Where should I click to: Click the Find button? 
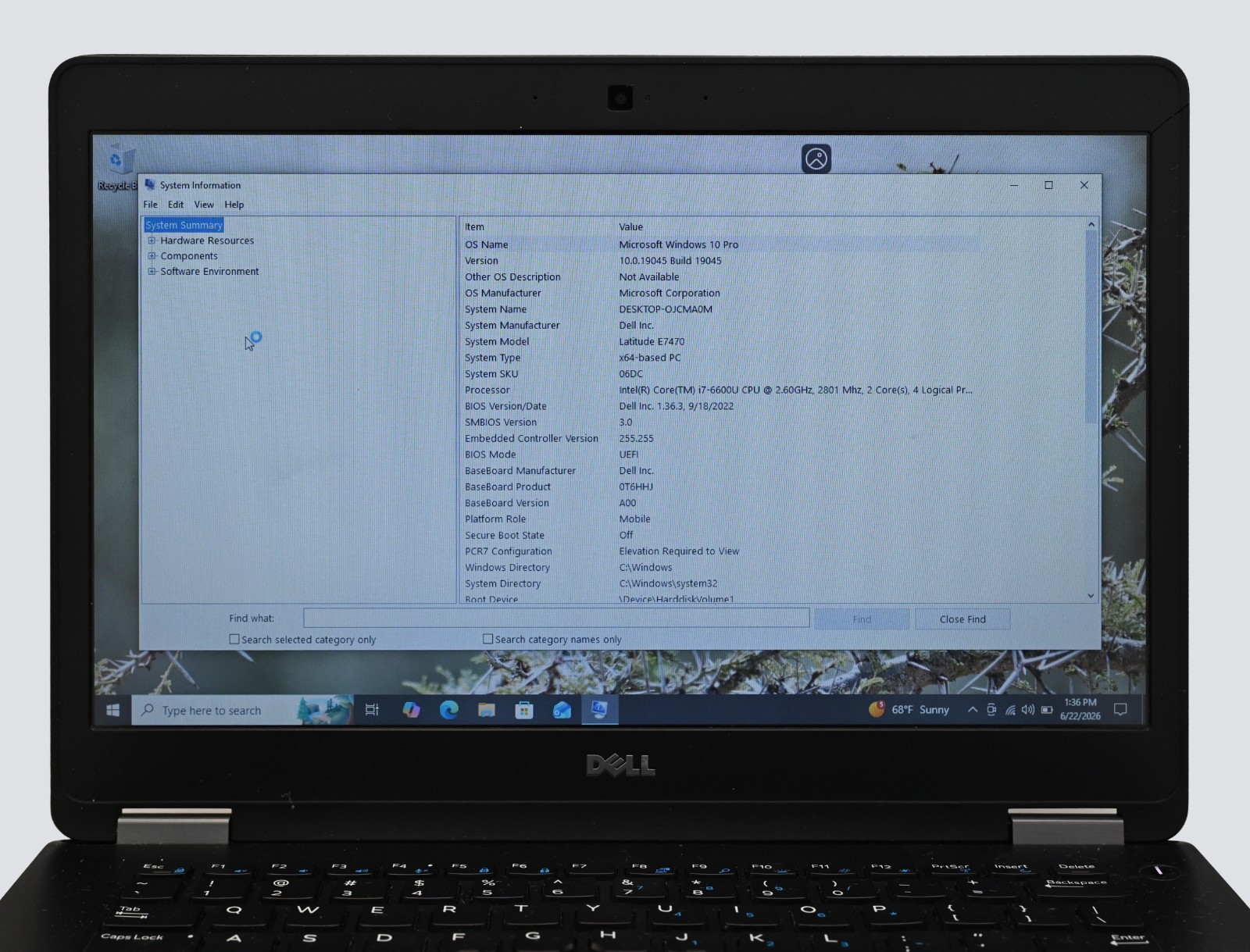(x=862, y=619)
